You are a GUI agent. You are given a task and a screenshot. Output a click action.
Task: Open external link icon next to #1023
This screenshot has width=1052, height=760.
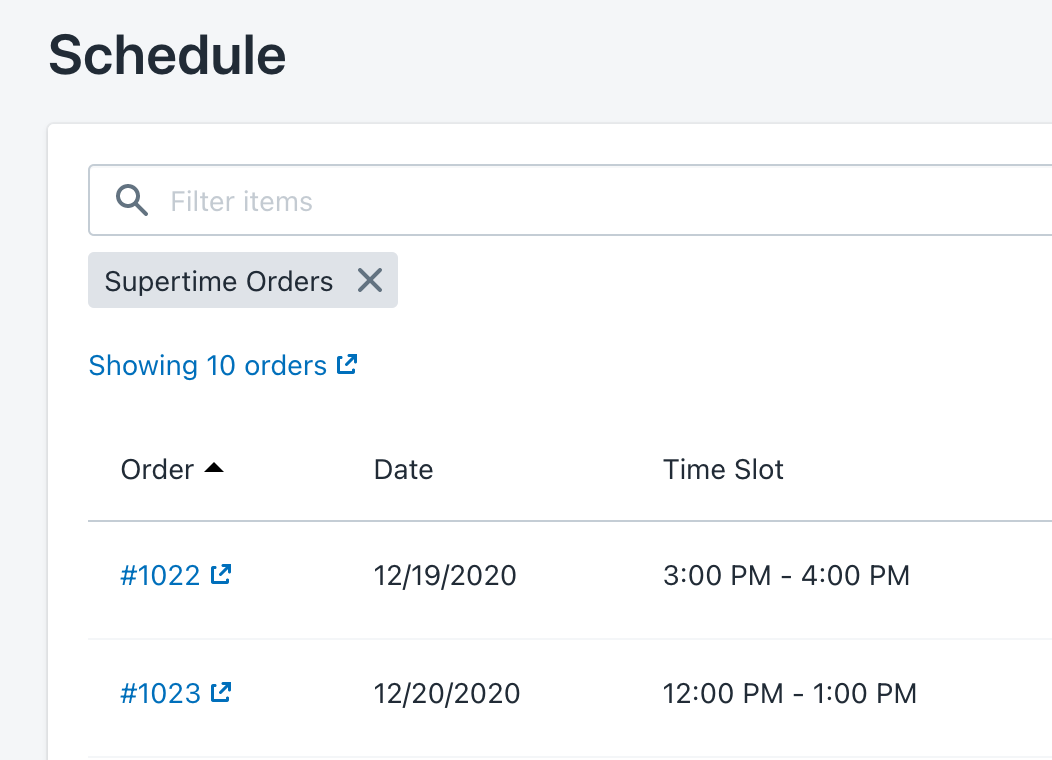pos(222,692)
